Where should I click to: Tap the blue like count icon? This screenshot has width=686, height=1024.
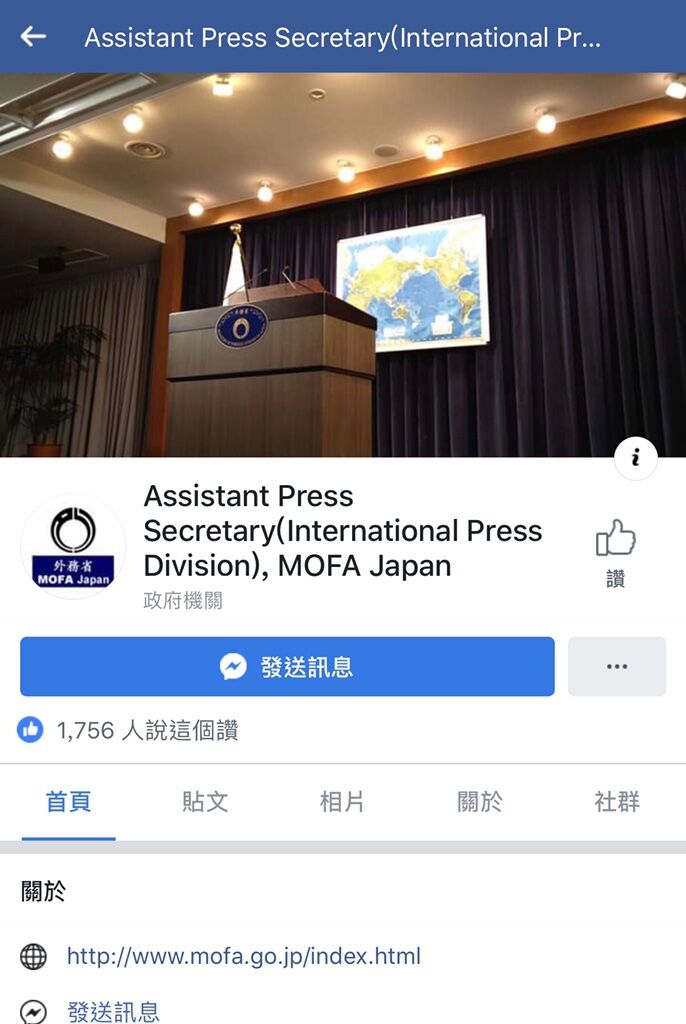tap(30, 729)
